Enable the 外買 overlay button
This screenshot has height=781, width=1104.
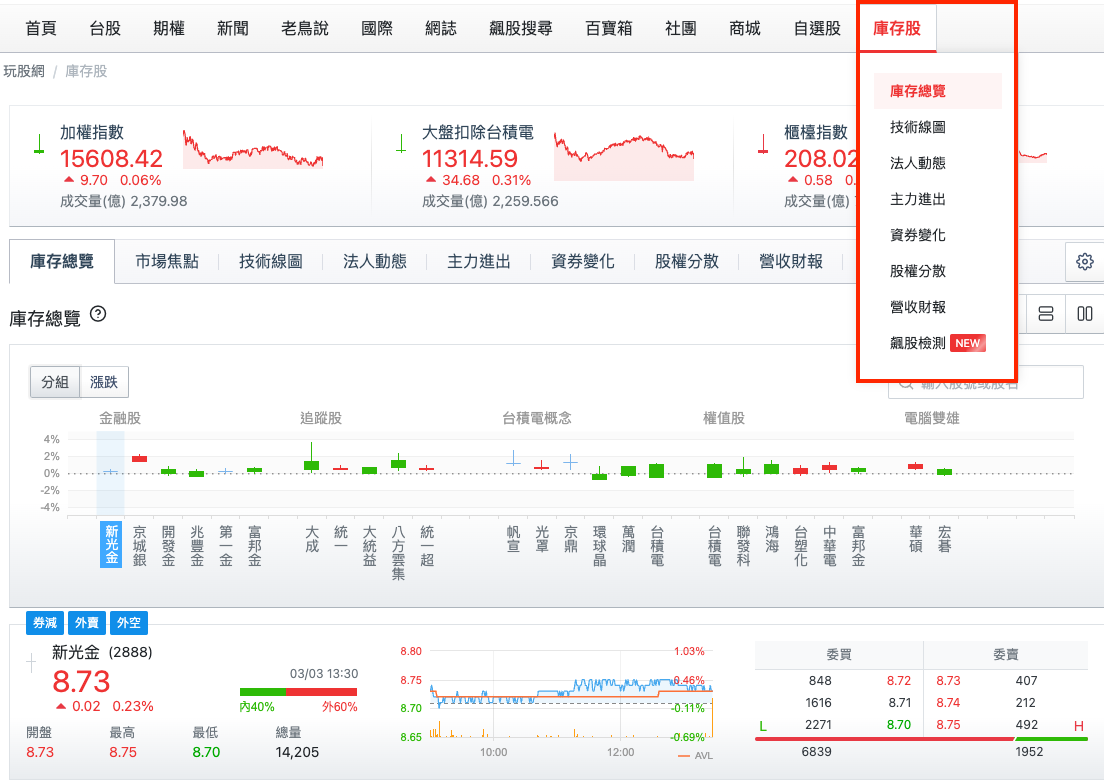click(x=86, y=622)
